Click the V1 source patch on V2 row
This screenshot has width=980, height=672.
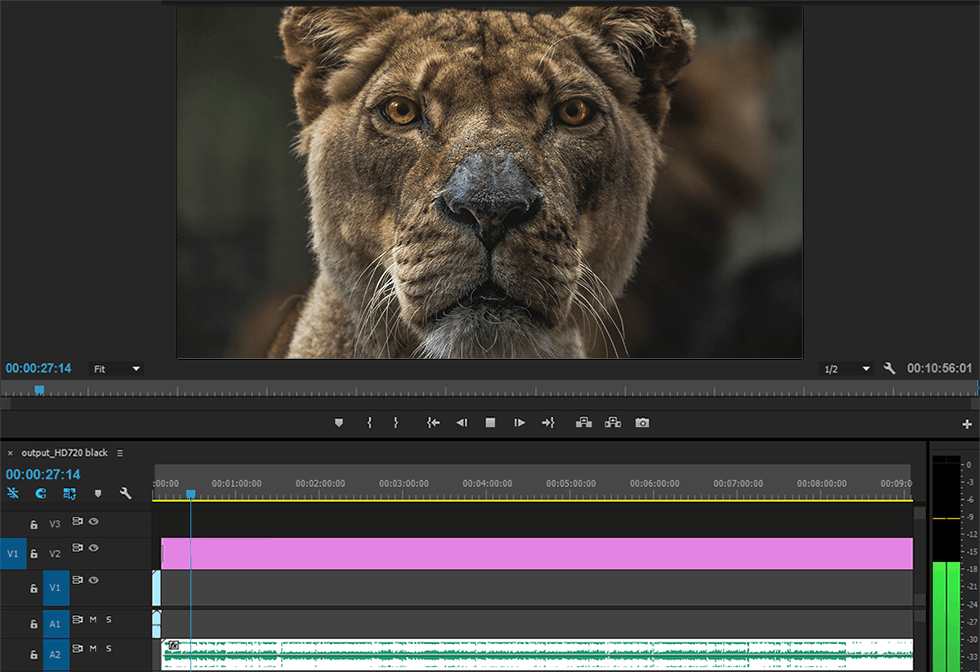click(x=13, y=553)
